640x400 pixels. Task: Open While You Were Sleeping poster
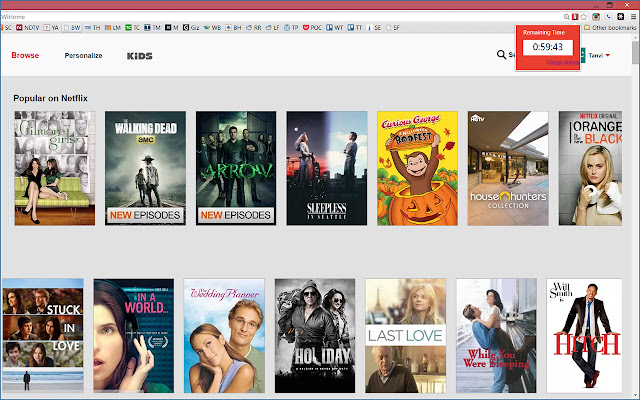496,336
